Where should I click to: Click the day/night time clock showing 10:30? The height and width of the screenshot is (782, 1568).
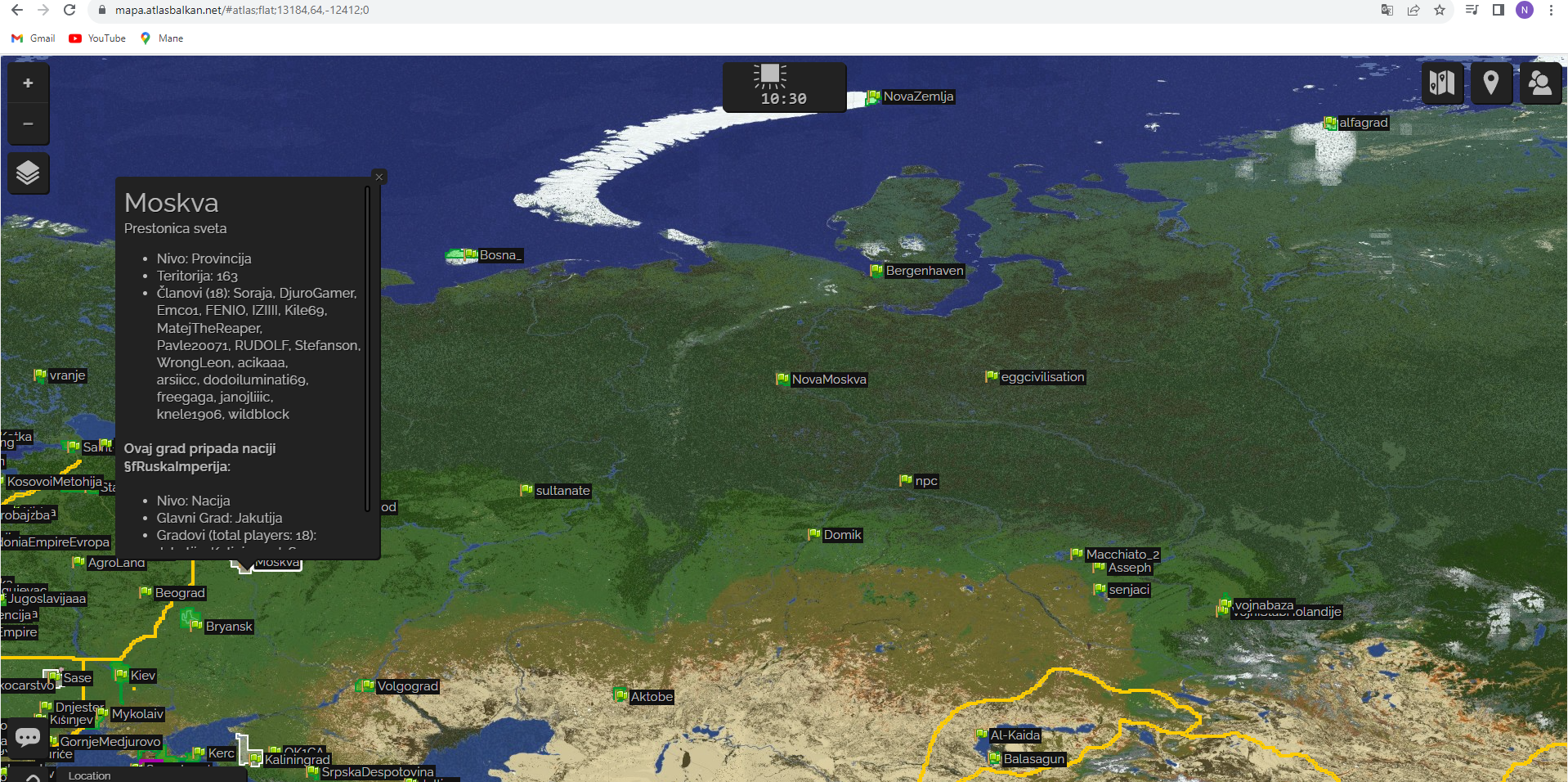(784, 87)
